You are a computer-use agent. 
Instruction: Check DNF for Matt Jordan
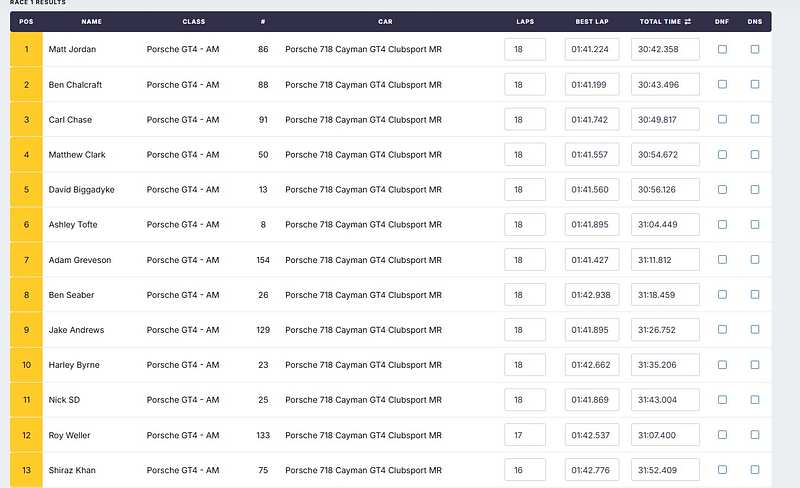point(722,49)
